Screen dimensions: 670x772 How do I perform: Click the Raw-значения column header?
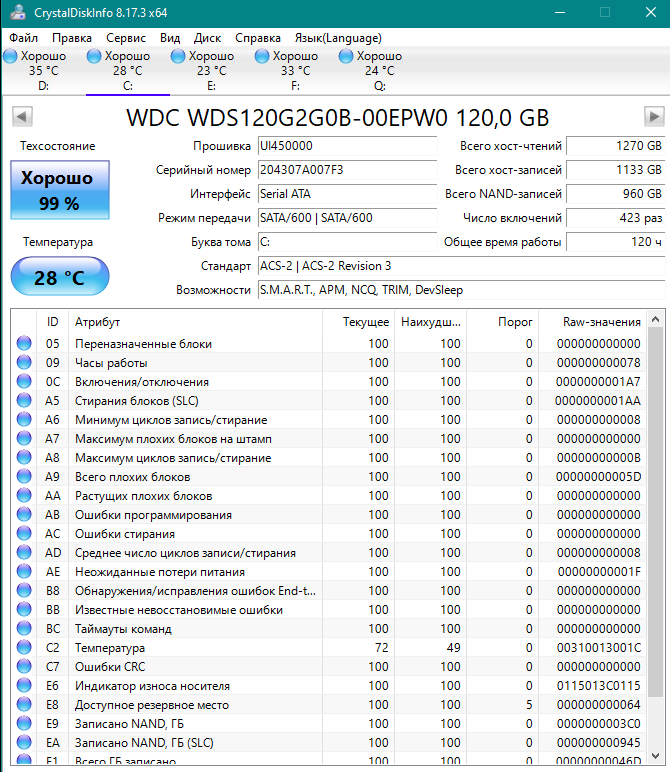coord(592,322)
